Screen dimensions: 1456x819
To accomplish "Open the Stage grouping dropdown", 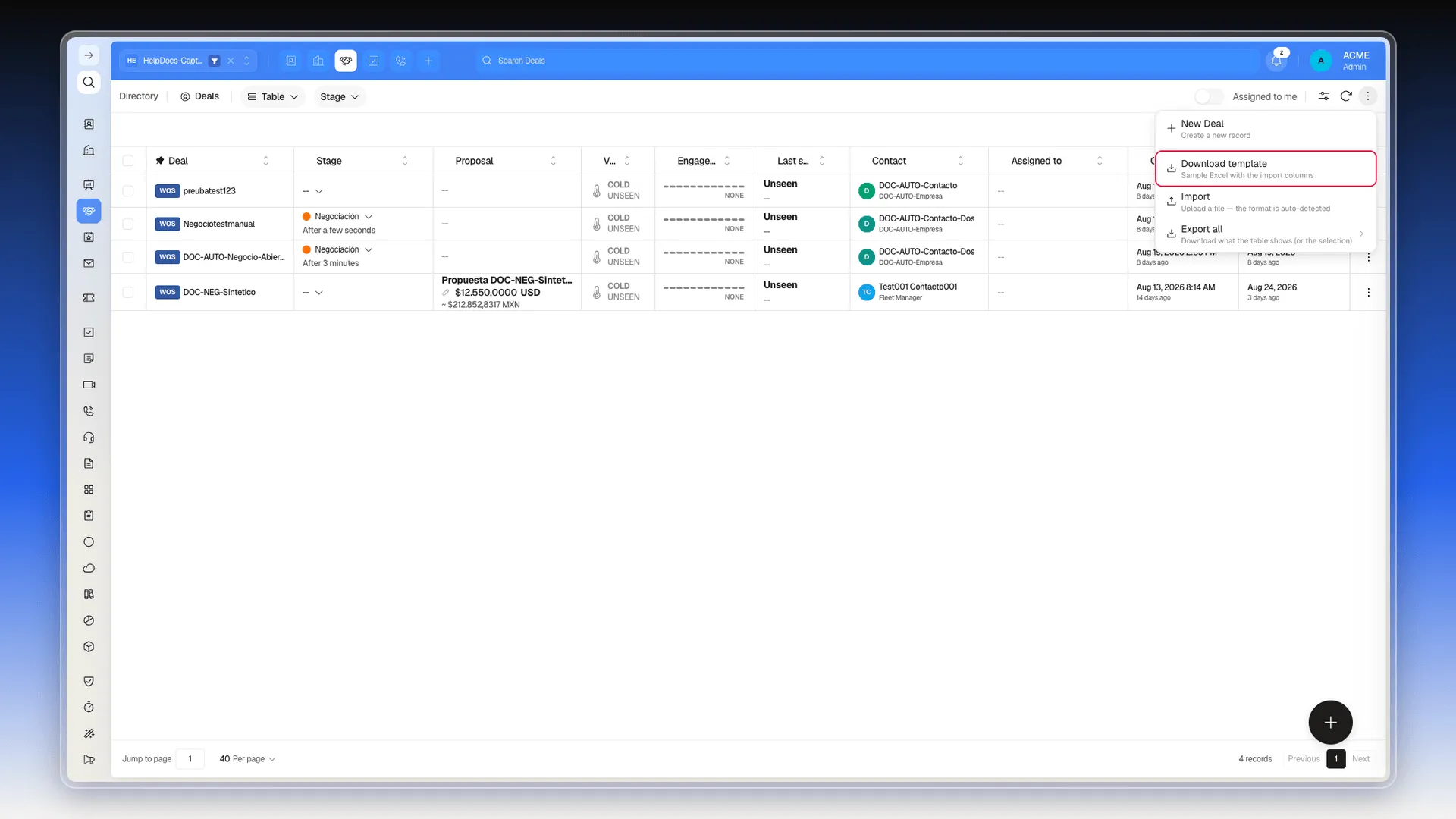I will [339, 96].
